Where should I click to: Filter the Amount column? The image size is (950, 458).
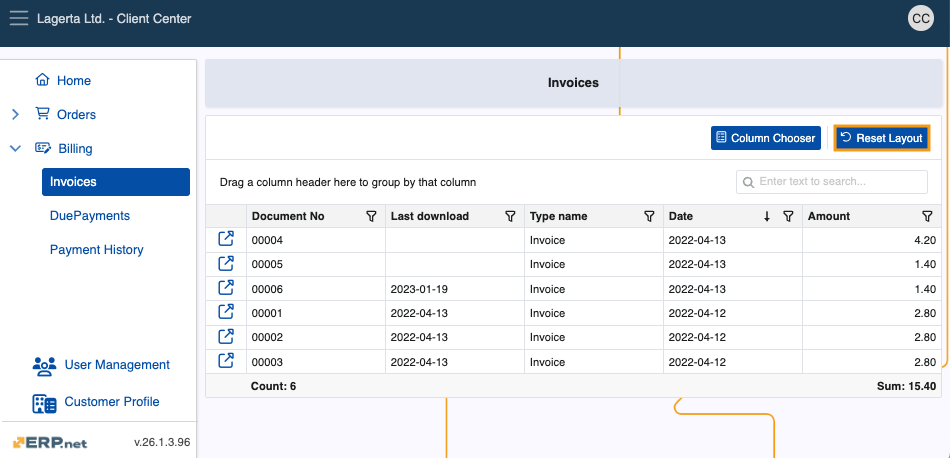tap(926, 216)
